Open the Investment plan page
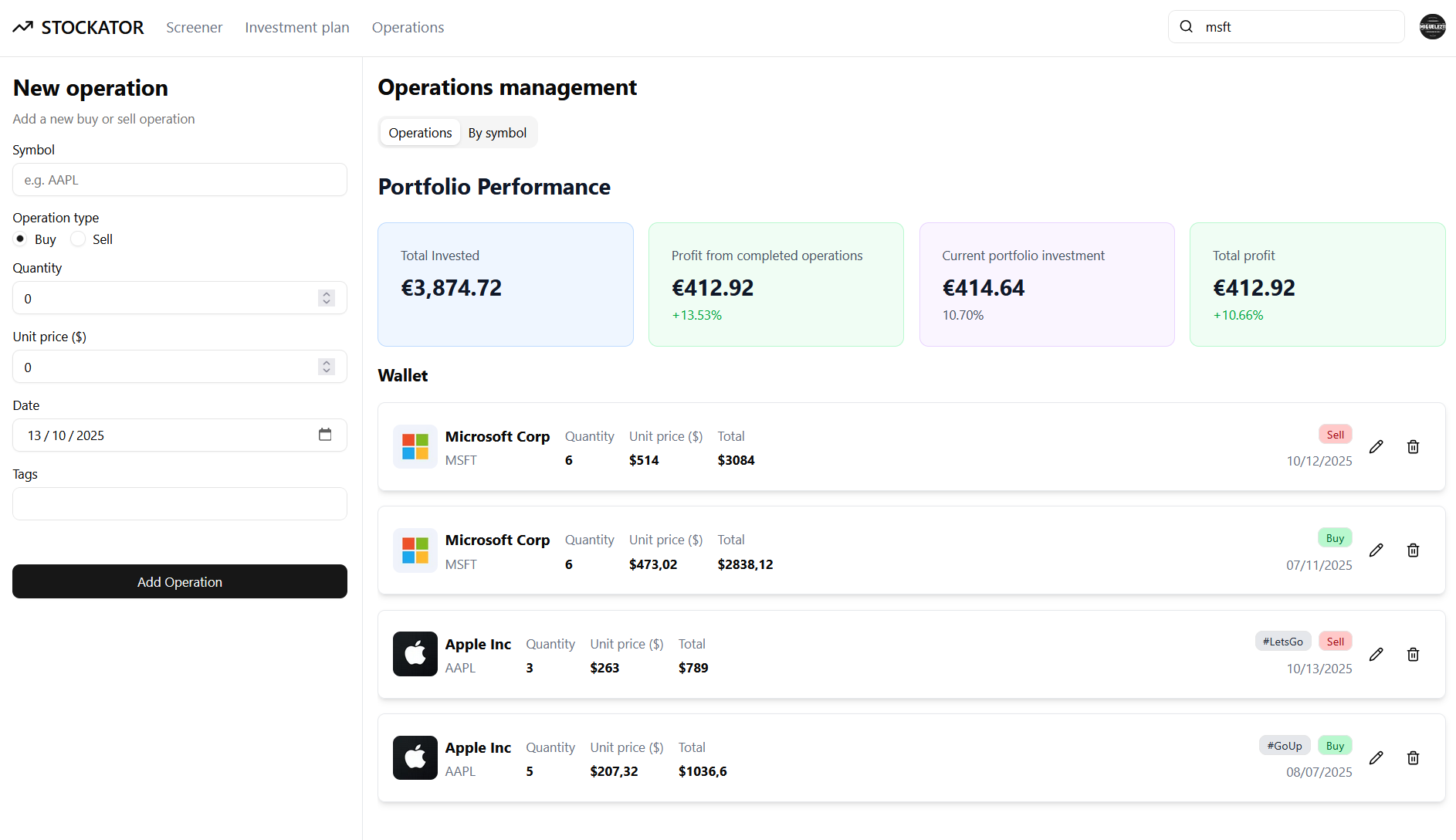 point(297,27)
